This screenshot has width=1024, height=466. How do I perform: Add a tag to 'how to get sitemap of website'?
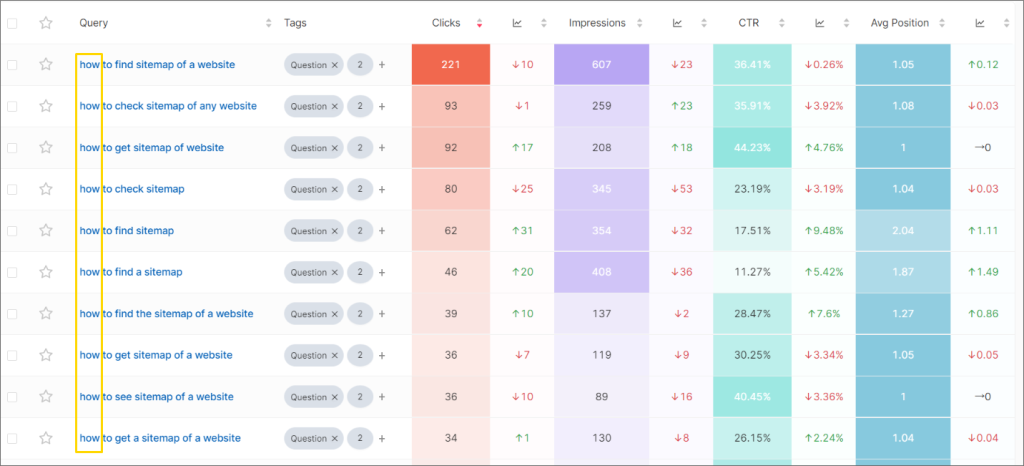[x=381, y=148]
